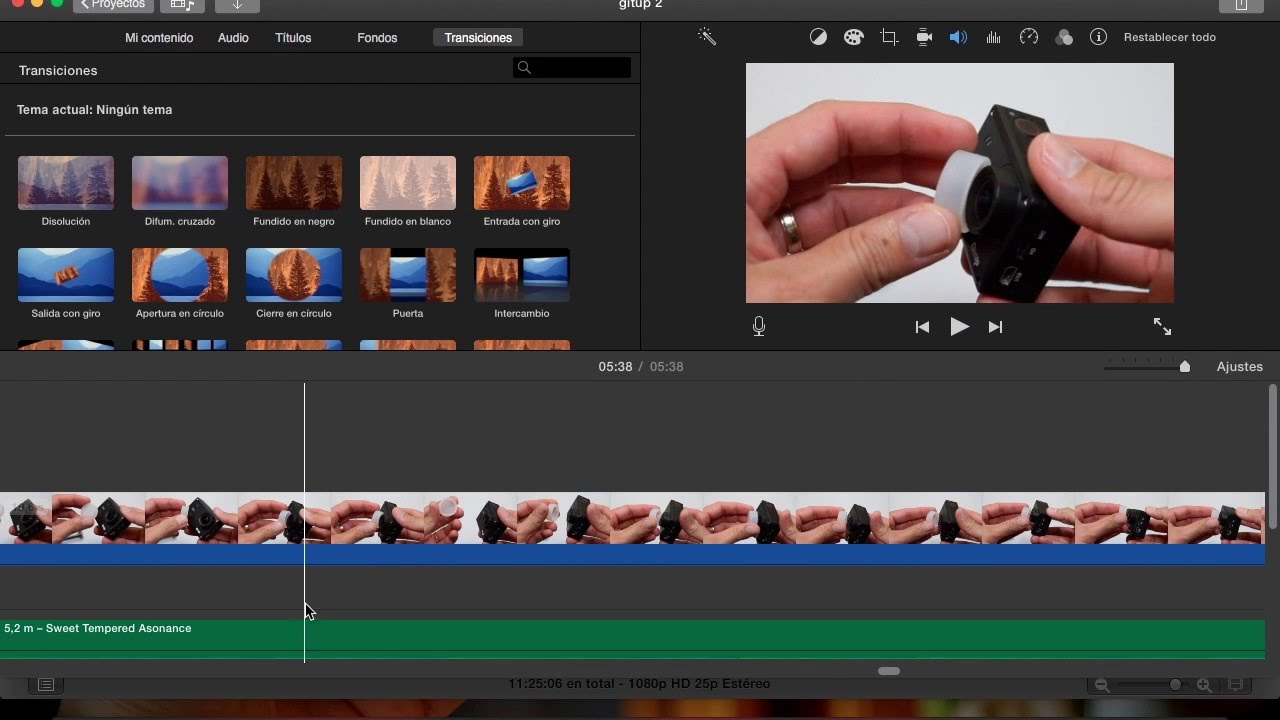
Task: Click the microphone voiceover icon
Action: tap(759, 326)
